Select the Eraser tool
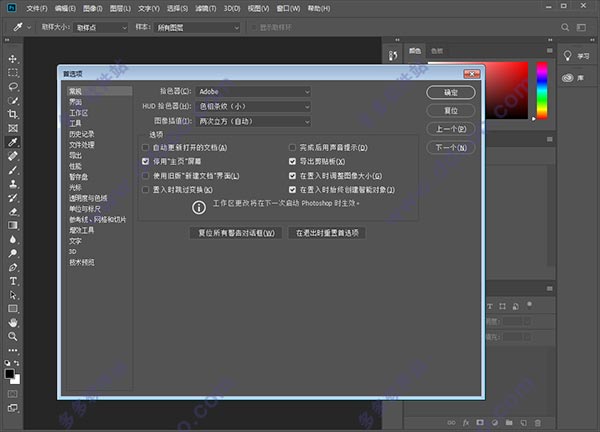Image resolution: width=600 pixels, height=432 pixels. pos(13,212)
